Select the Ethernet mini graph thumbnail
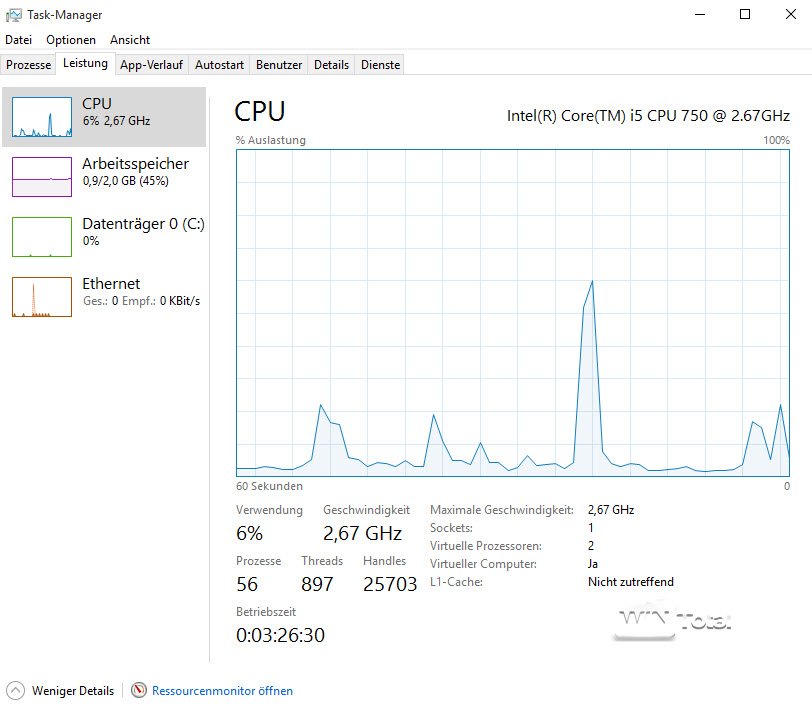The image size is (812, 713). pos(42,297)
